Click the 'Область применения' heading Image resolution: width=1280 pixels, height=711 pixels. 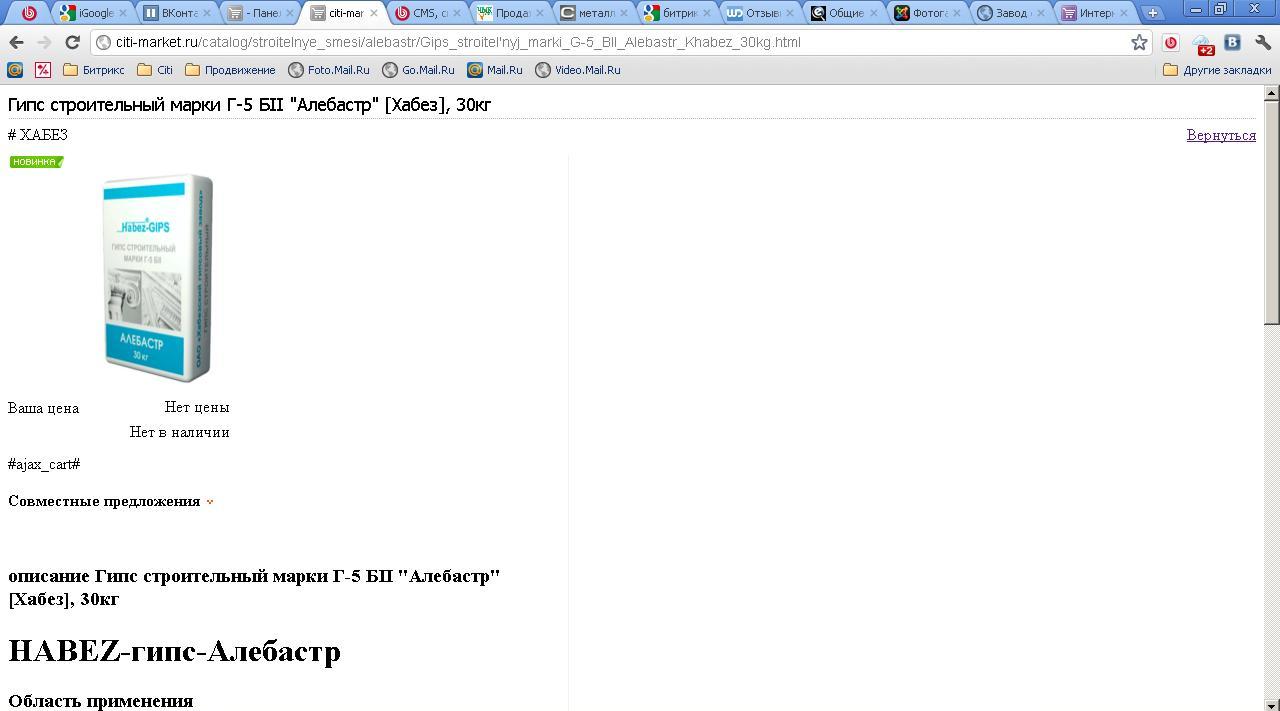(x=100, y=700)
